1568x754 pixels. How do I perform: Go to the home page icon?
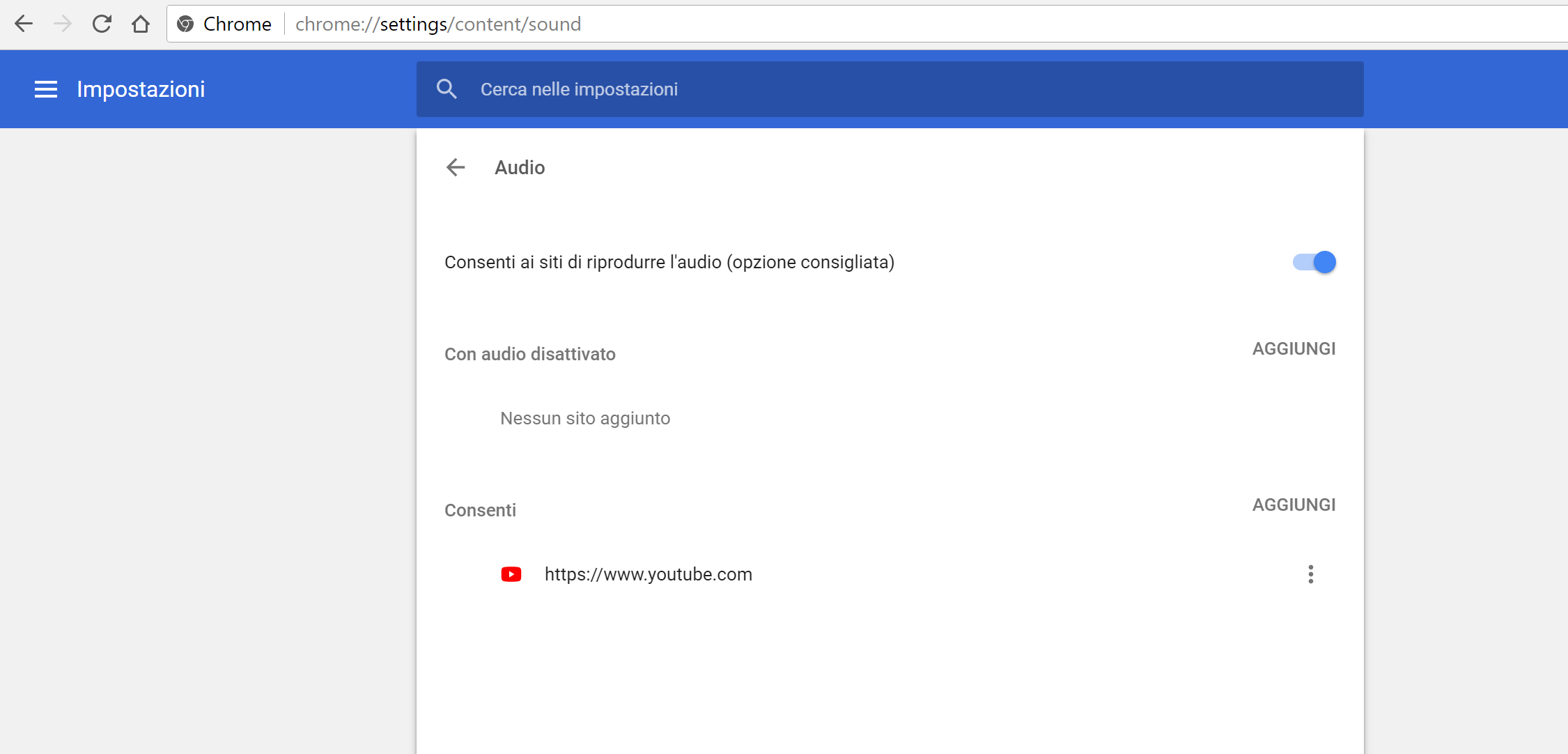141,24
